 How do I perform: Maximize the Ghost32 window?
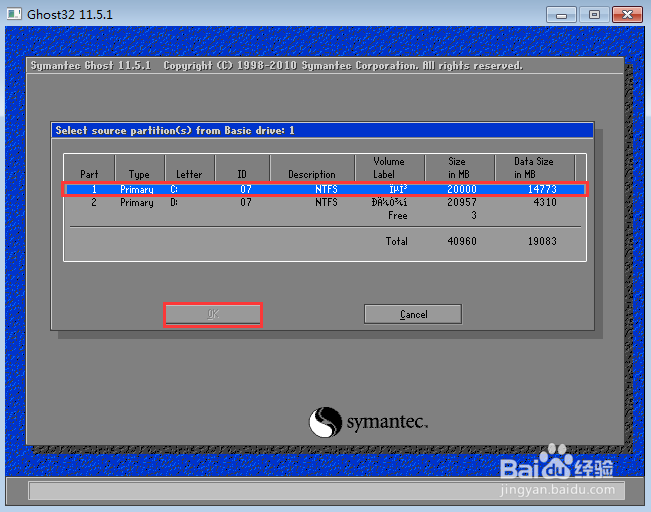(594, 15)
